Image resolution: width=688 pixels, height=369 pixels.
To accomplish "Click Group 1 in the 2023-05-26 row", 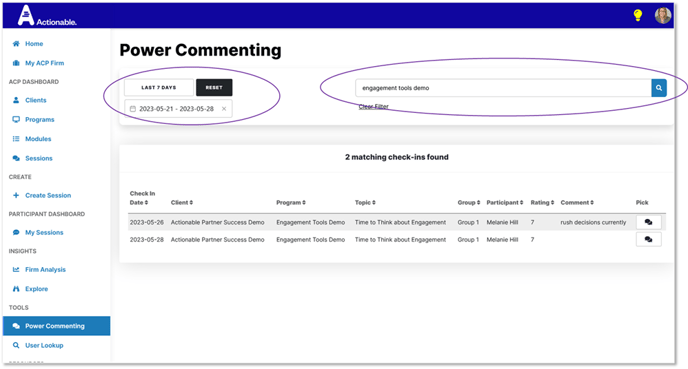I will tap(468, 222).
